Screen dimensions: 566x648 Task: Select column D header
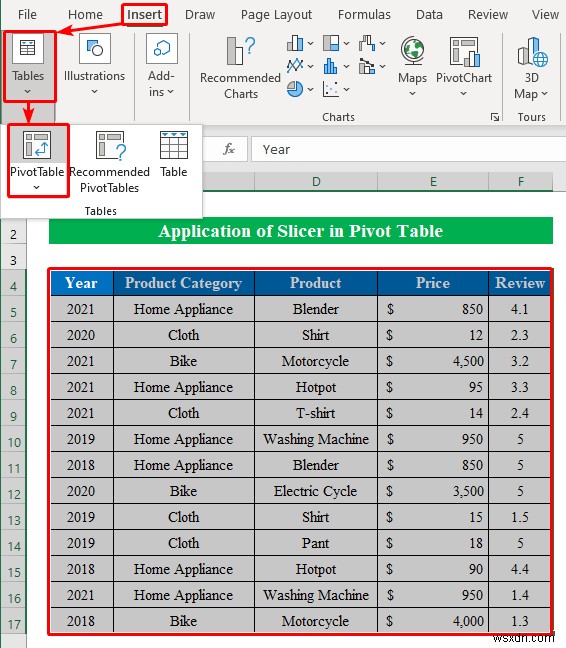coord(316,182)
